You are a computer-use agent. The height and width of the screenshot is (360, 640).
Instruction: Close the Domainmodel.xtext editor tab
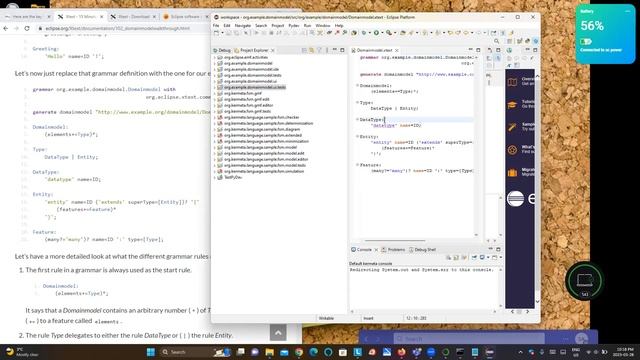[396, 50]
